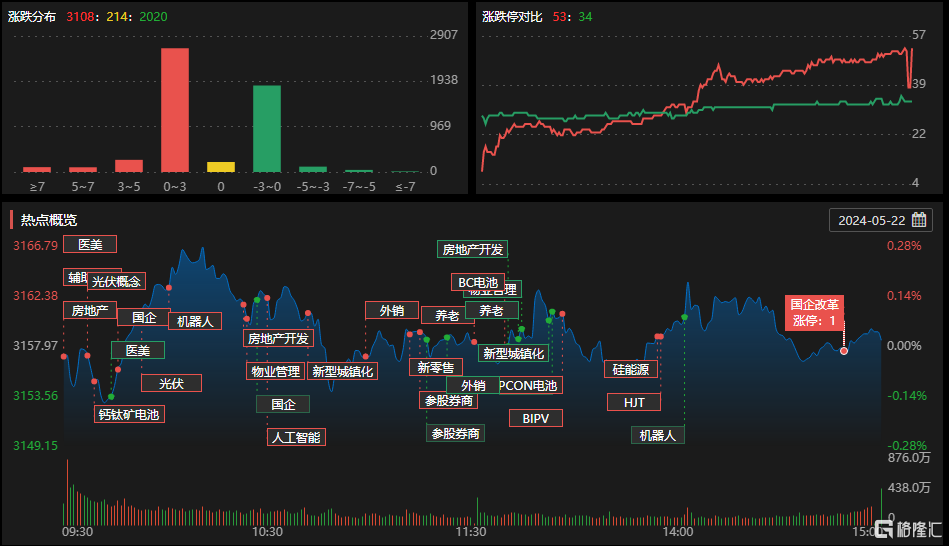The height and width of the screenshot is (546, 949).
Task: Click the 涨跌分布 panel title
Action: [x=33, y=17]
